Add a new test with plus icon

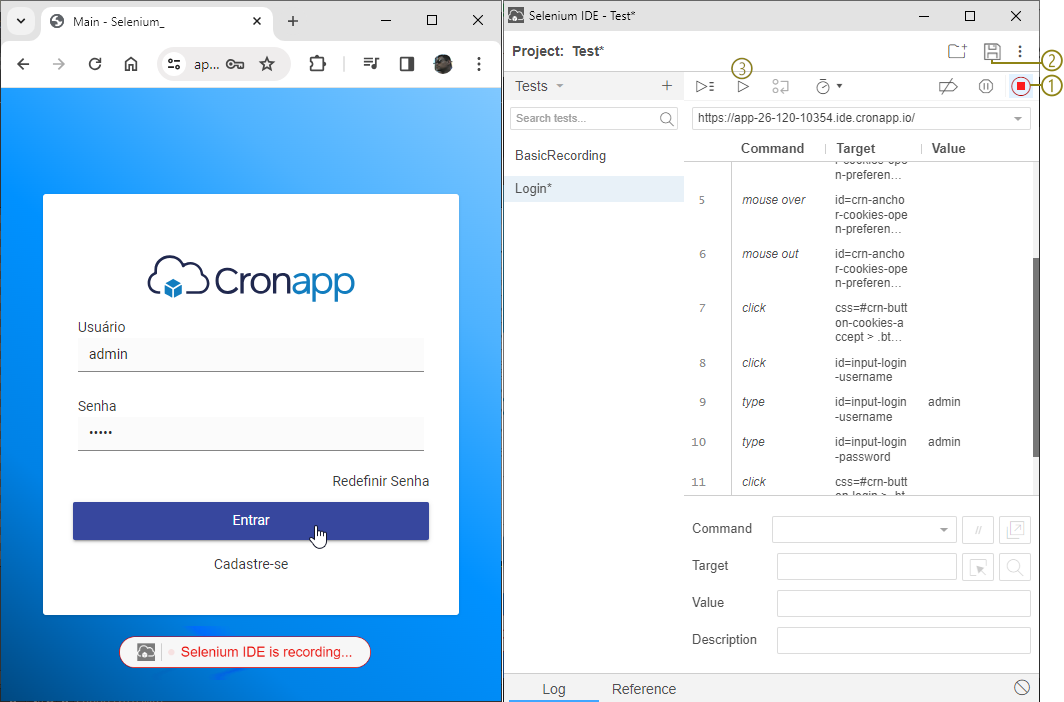click(666, 85)
